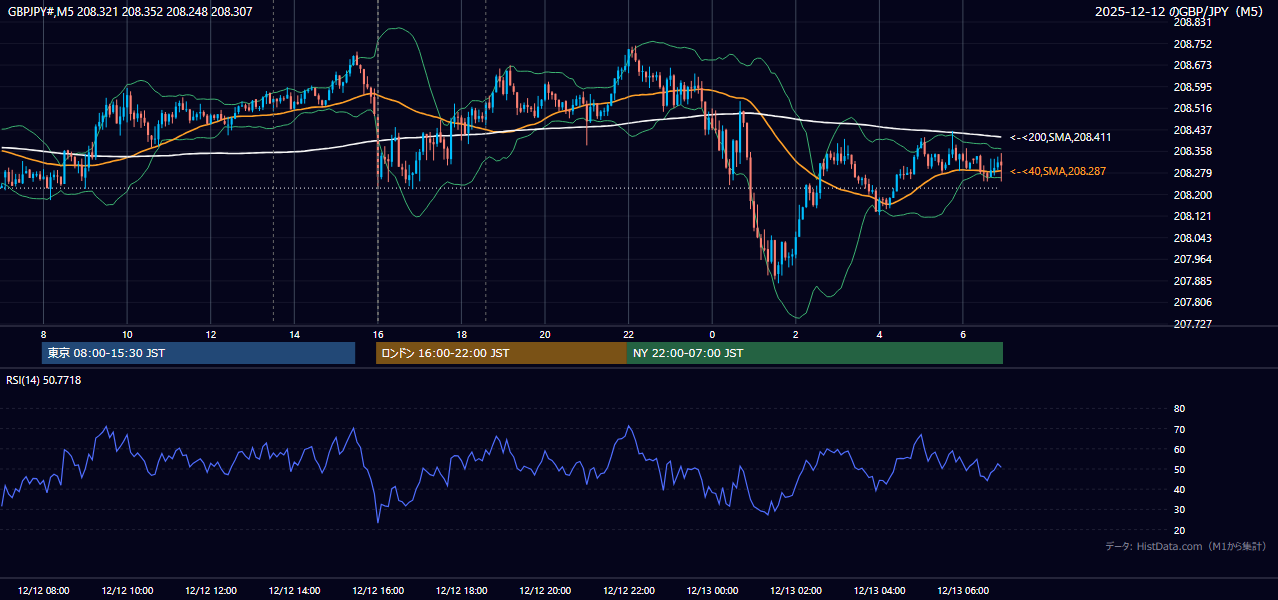The height and width of the screenshot is (600, 1278).
Task: Click hour label 18 under price chart
Action: tap(461, 334)
